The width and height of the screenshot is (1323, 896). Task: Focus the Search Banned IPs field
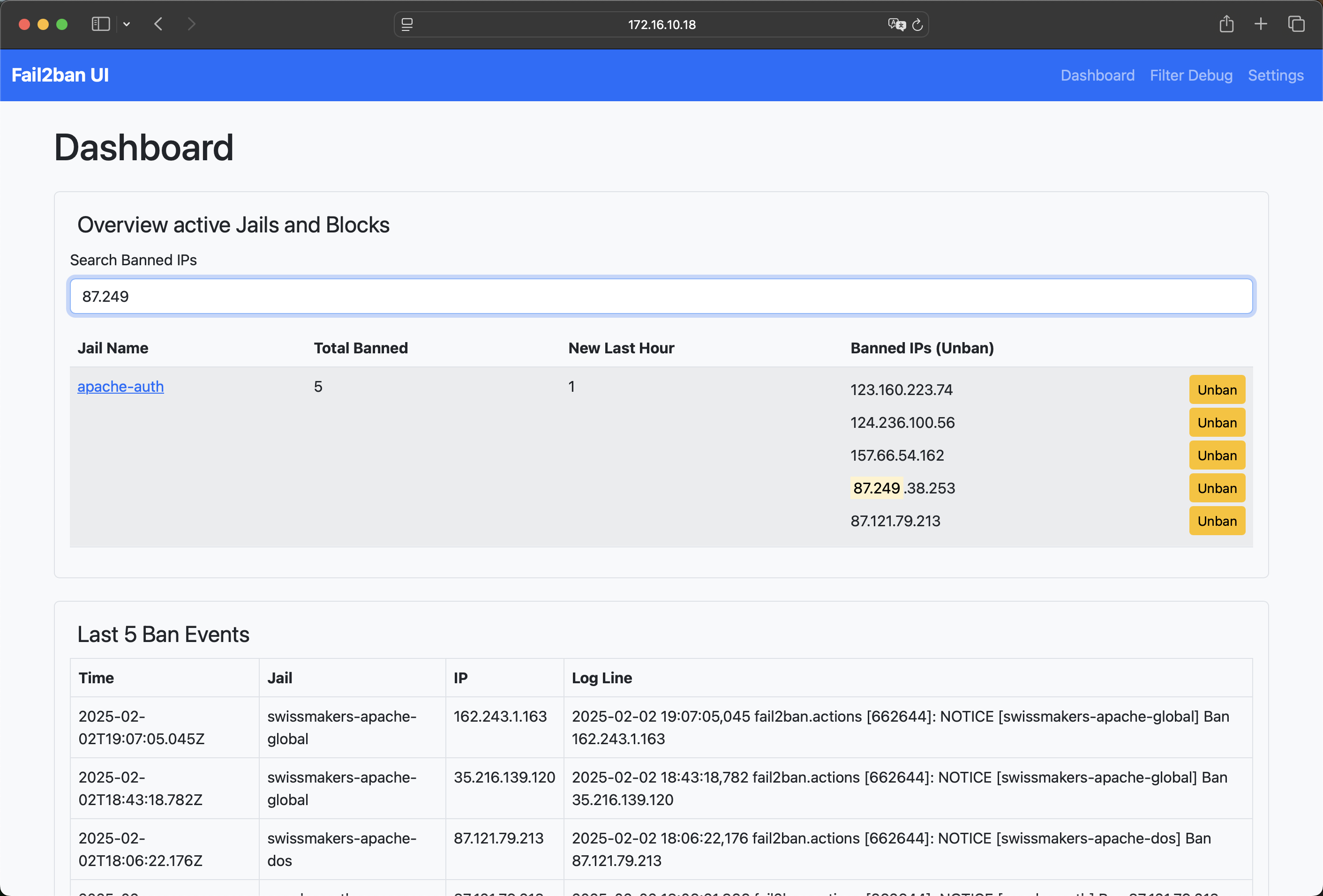[661, 296]
